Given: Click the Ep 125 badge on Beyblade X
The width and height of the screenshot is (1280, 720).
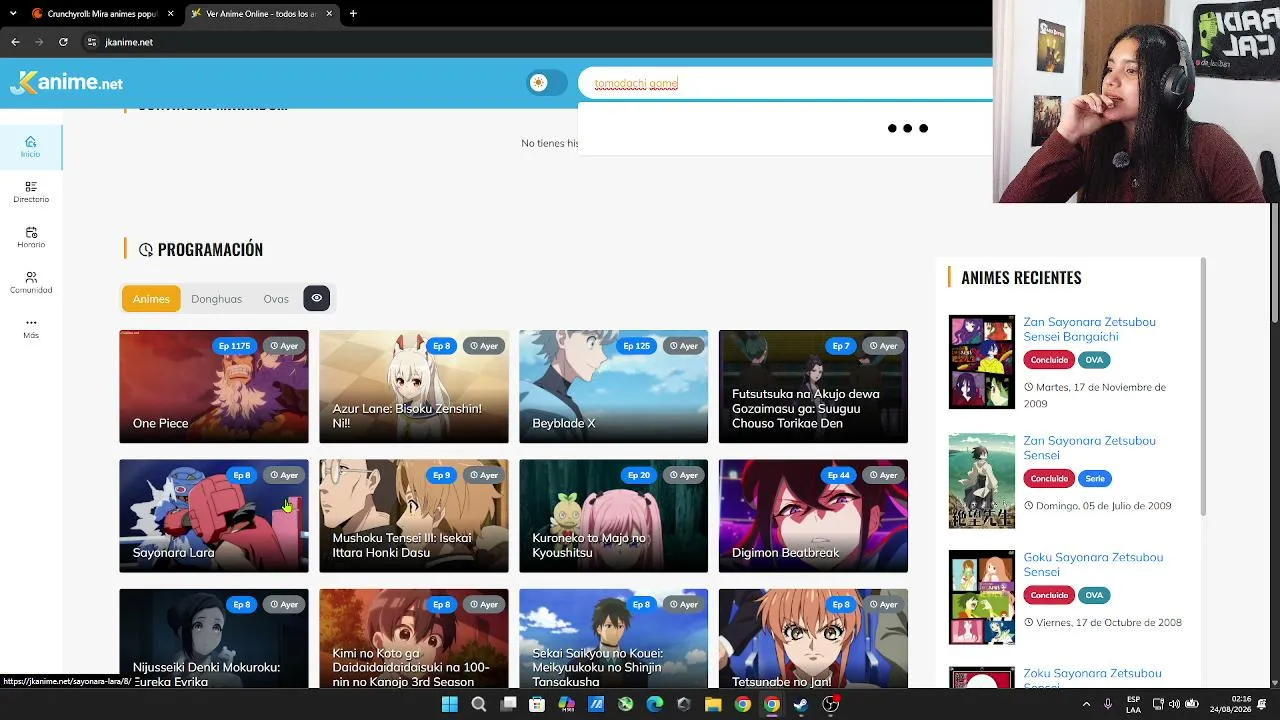Looking at the screenshot, I should pos(637,346).
